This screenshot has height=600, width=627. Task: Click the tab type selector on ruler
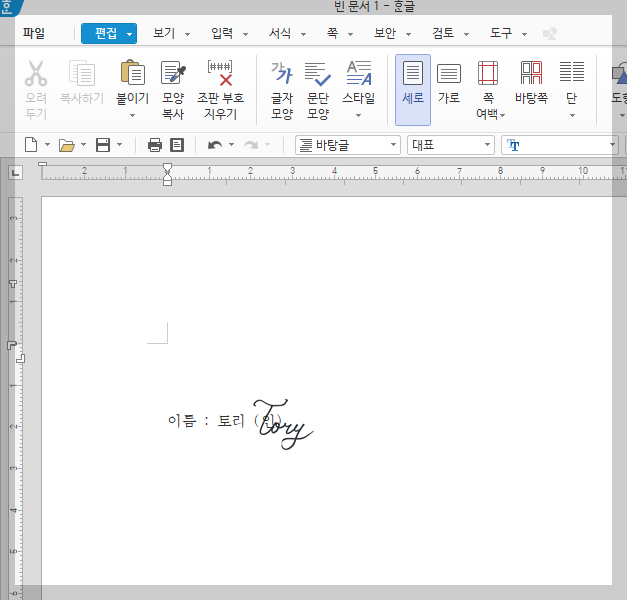tap(15, 173)
